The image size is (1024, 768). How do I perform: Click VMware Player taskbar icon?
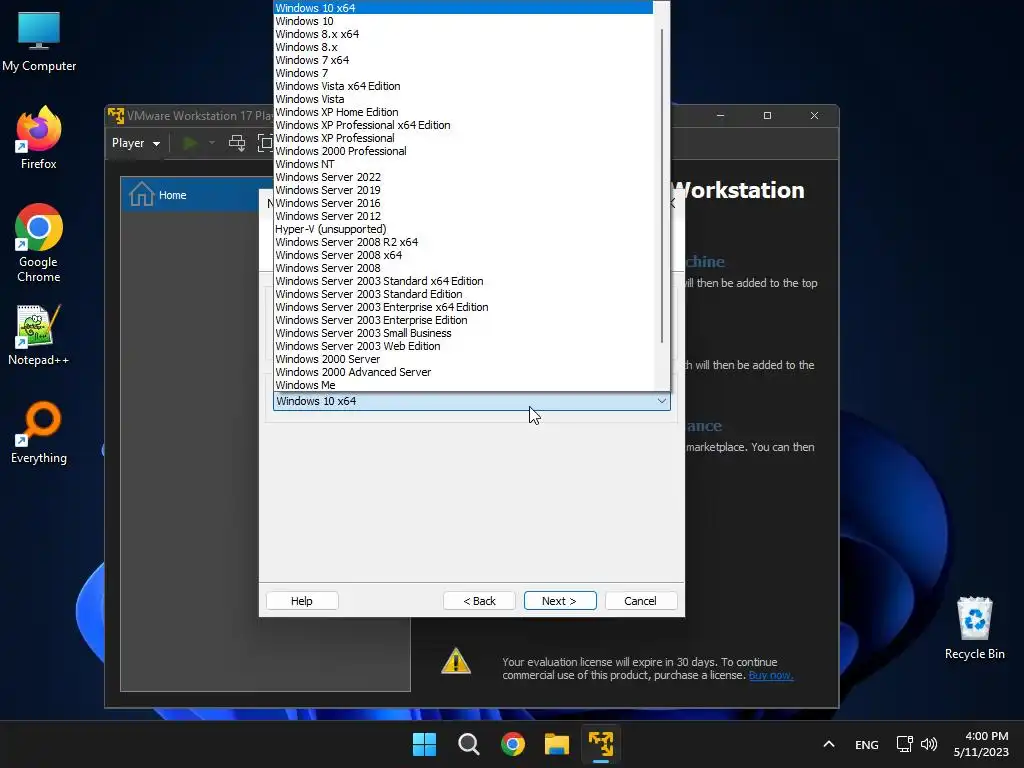click(x=601, y=744)
